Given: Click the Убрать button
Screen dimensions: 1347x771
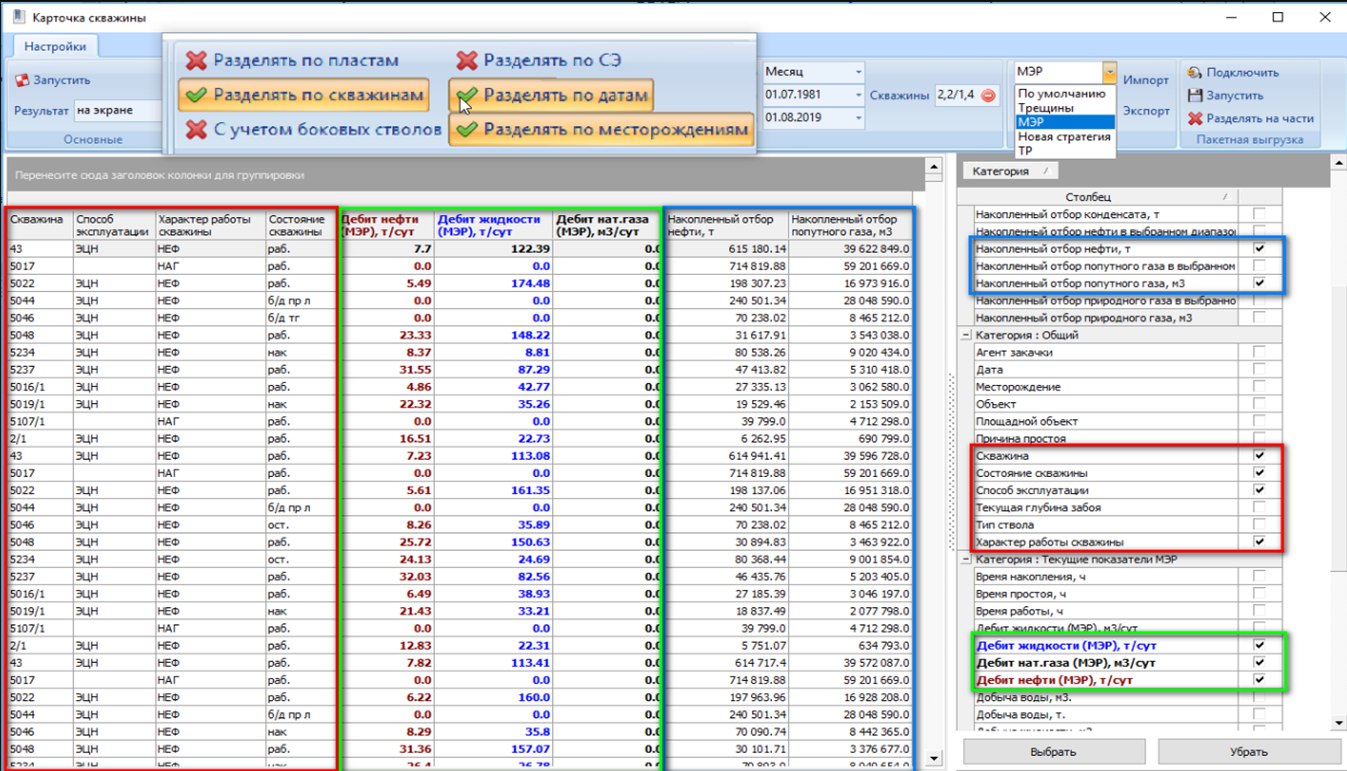Looking at the screenshot, I should coord(1248,751).
